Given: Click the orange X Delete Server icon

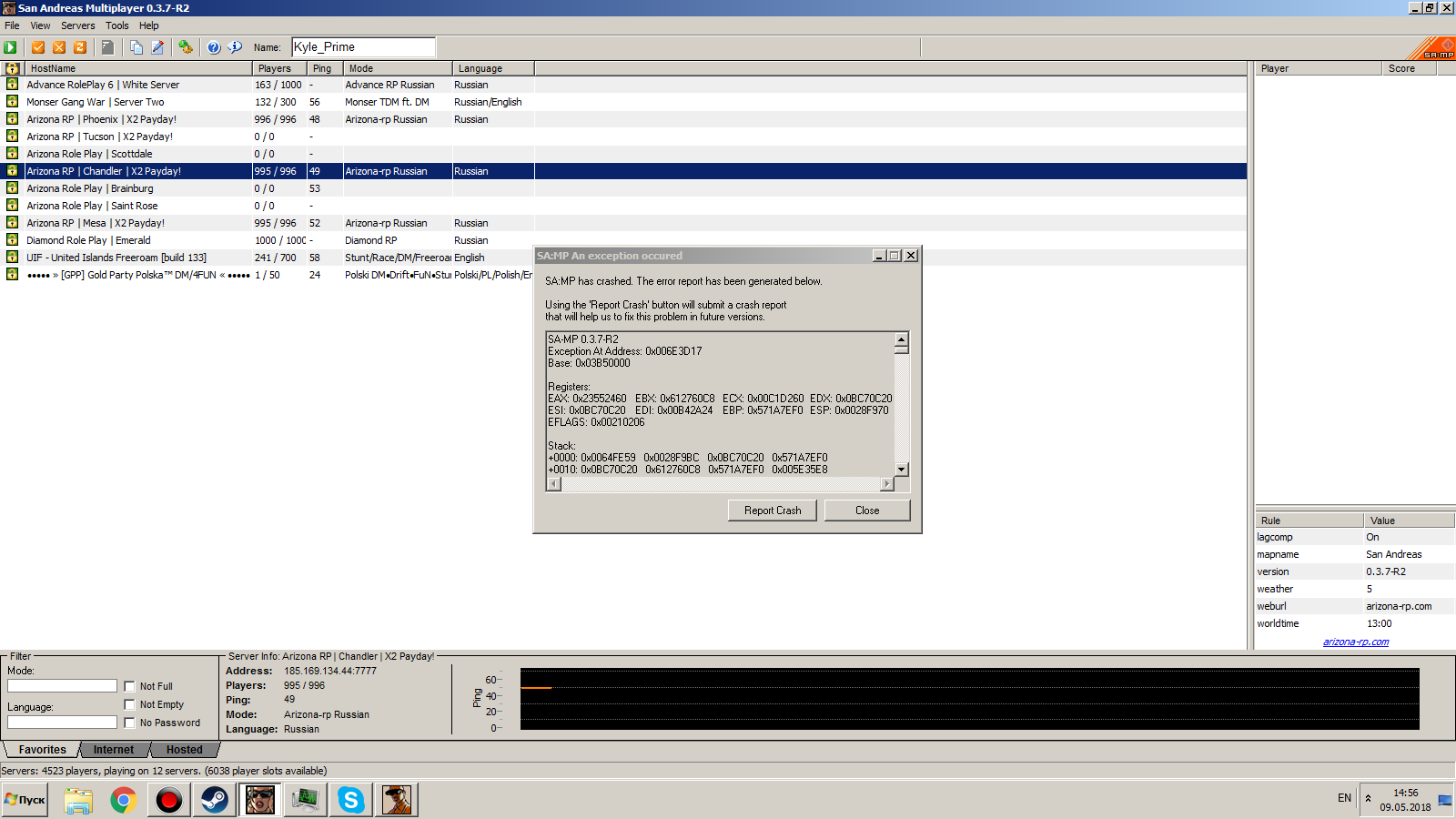Looking at the screenshot, I should tap(59, 47).
